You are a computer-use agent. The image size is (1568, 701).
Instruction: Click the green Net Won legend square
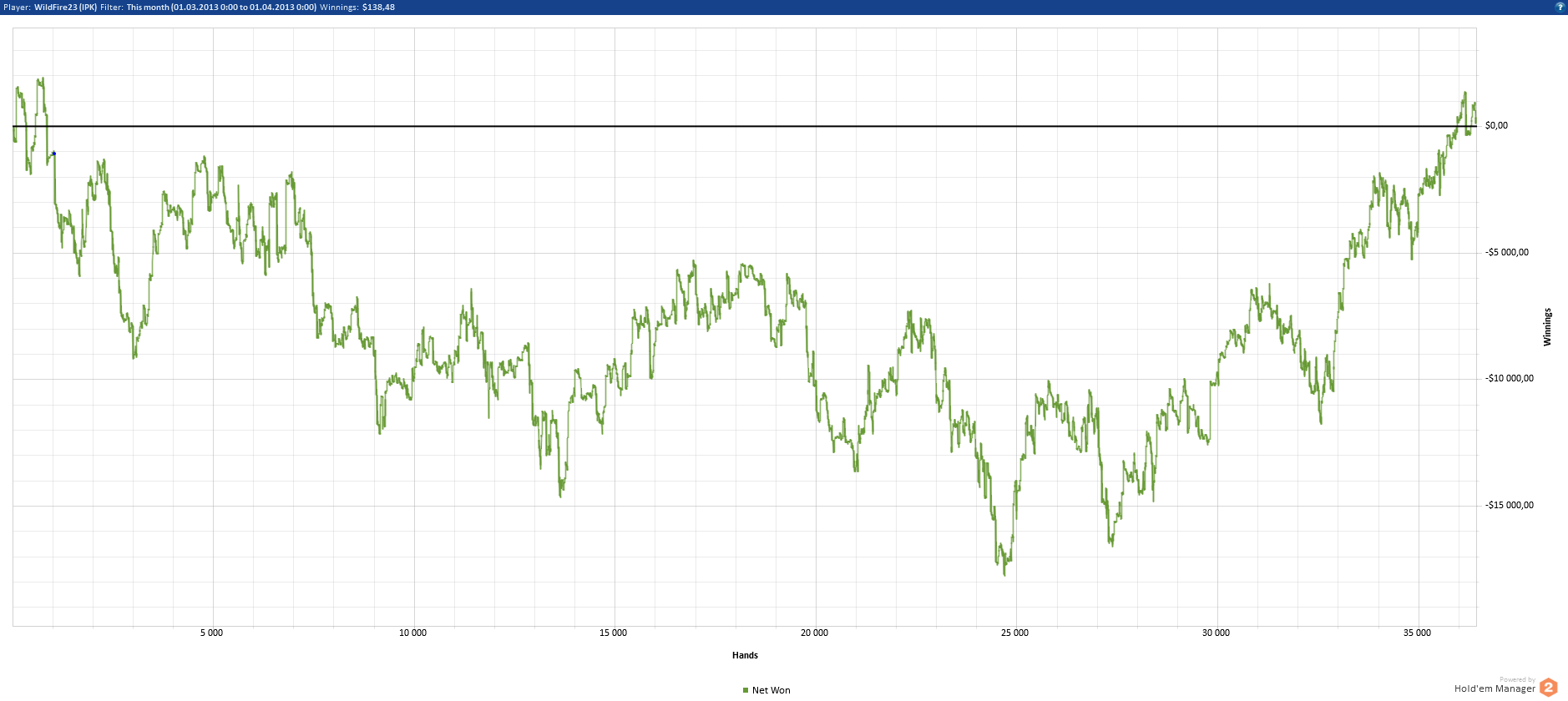tap(746, 690)
